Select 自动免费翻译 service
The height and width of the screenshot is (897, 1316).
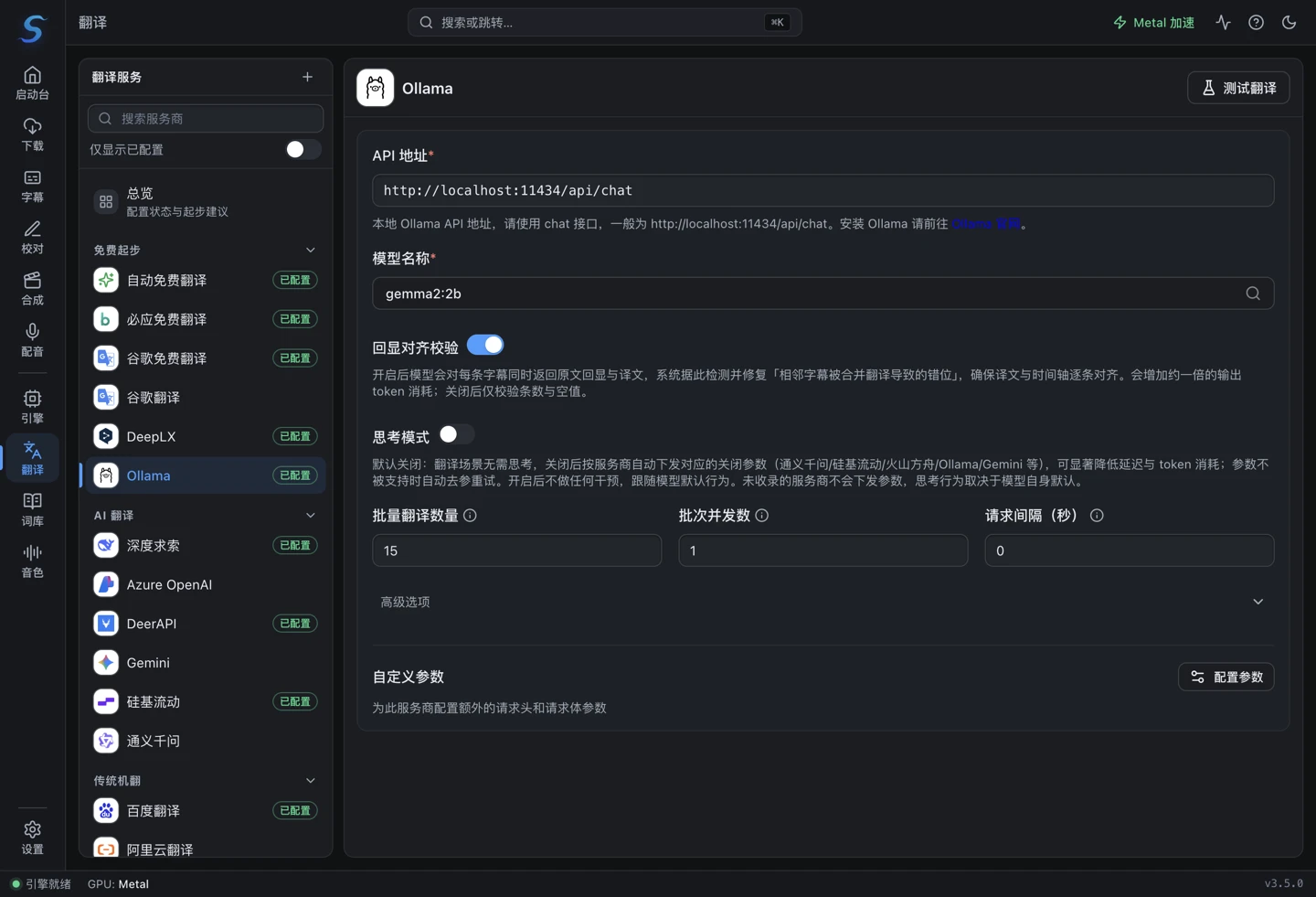click(206, 280)
